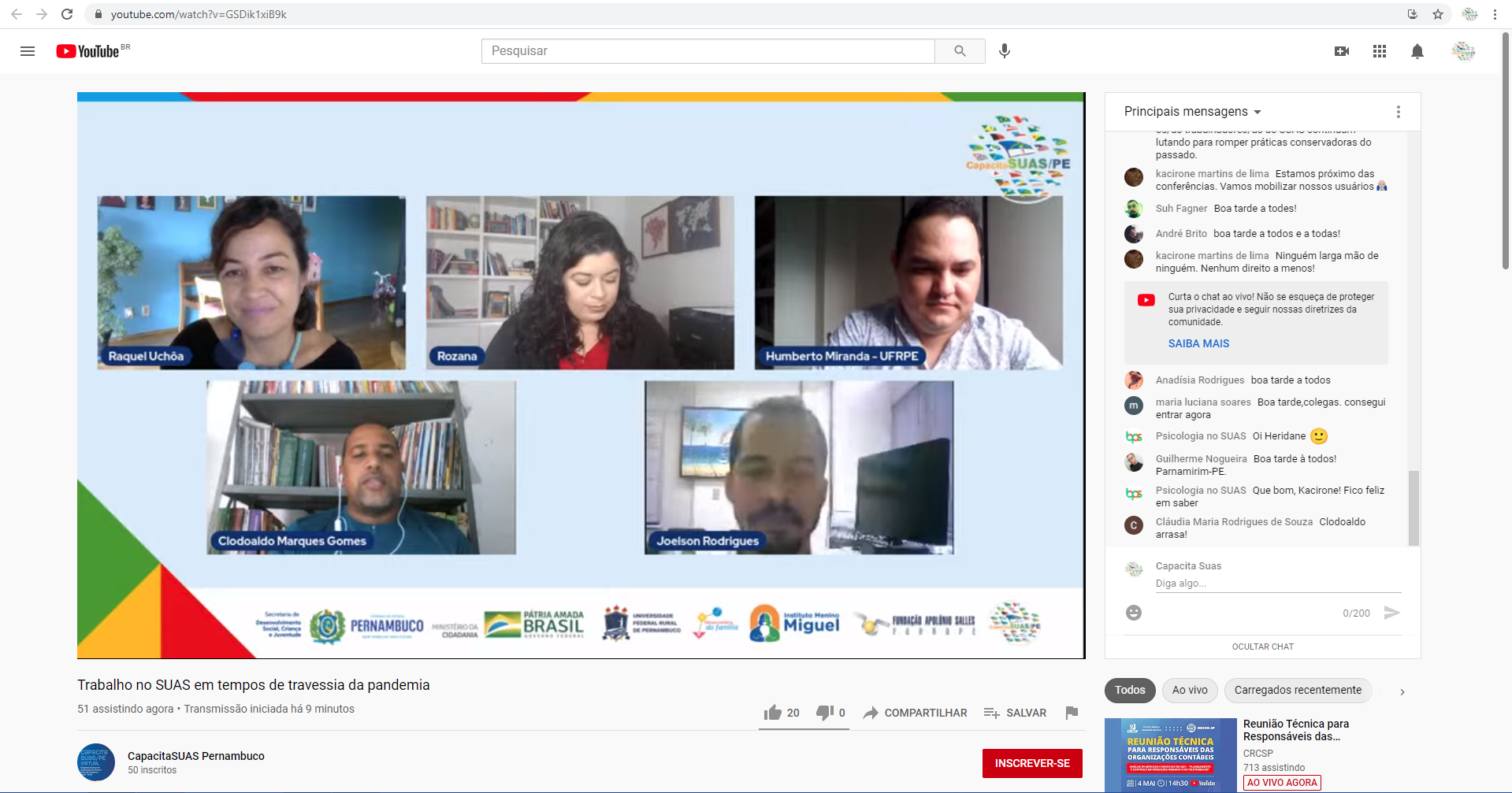
Task: Like the video with thumbs up
Action: (773, 713)
